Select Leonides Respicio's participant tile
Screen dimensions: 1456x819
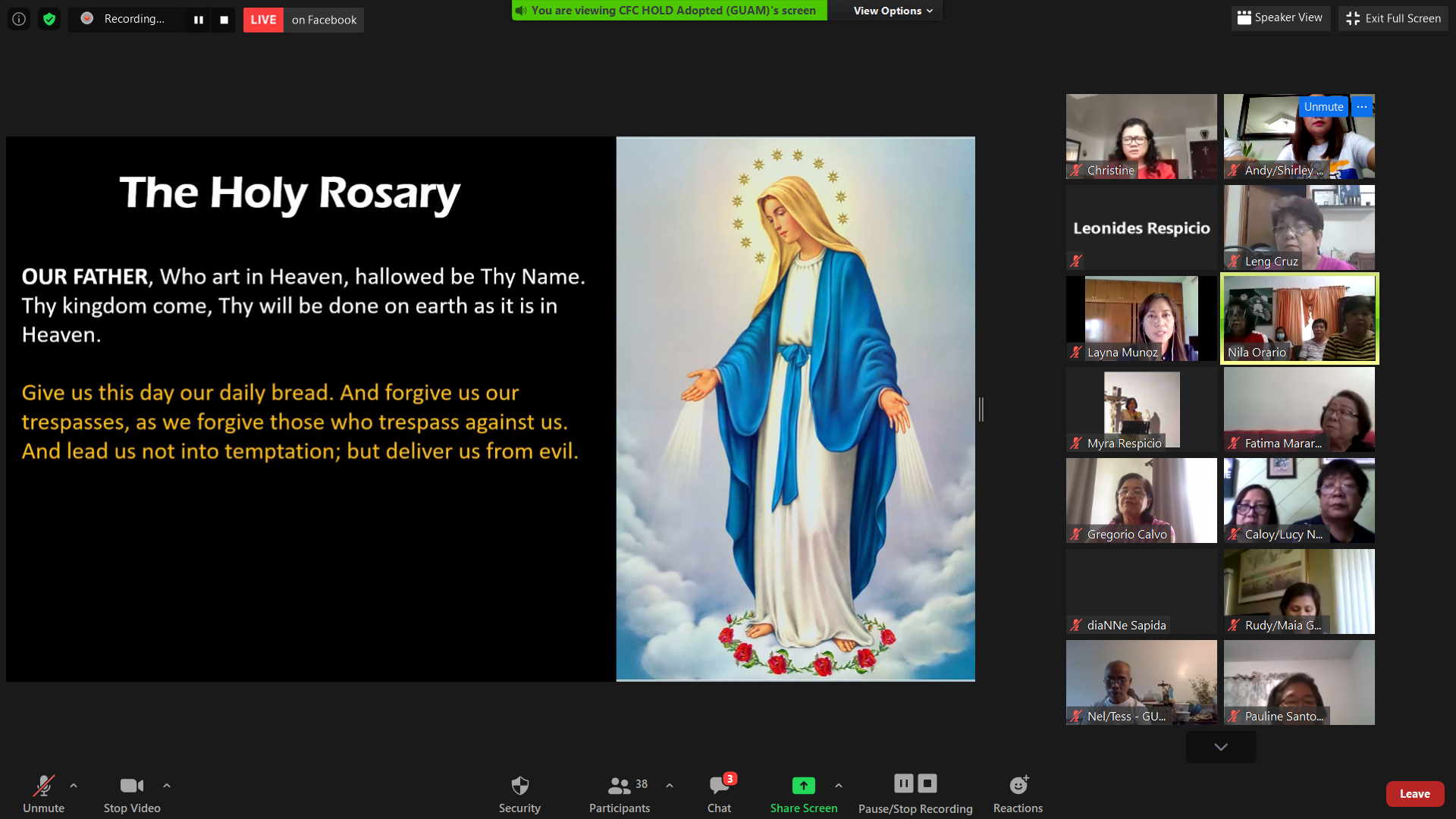coord(1141,227)
